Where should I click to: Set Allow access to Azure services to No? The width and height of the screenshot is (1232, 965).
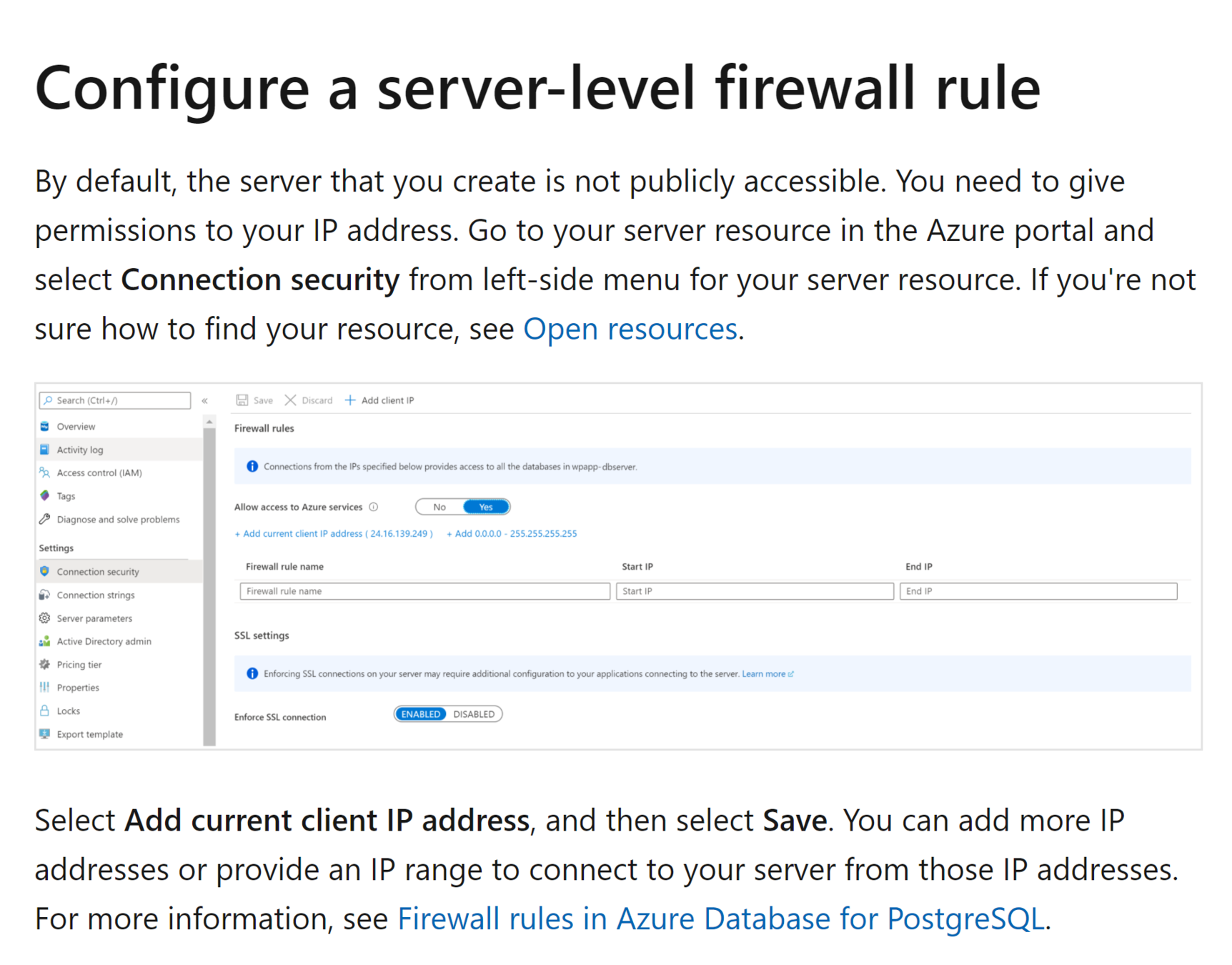(439, 507)
